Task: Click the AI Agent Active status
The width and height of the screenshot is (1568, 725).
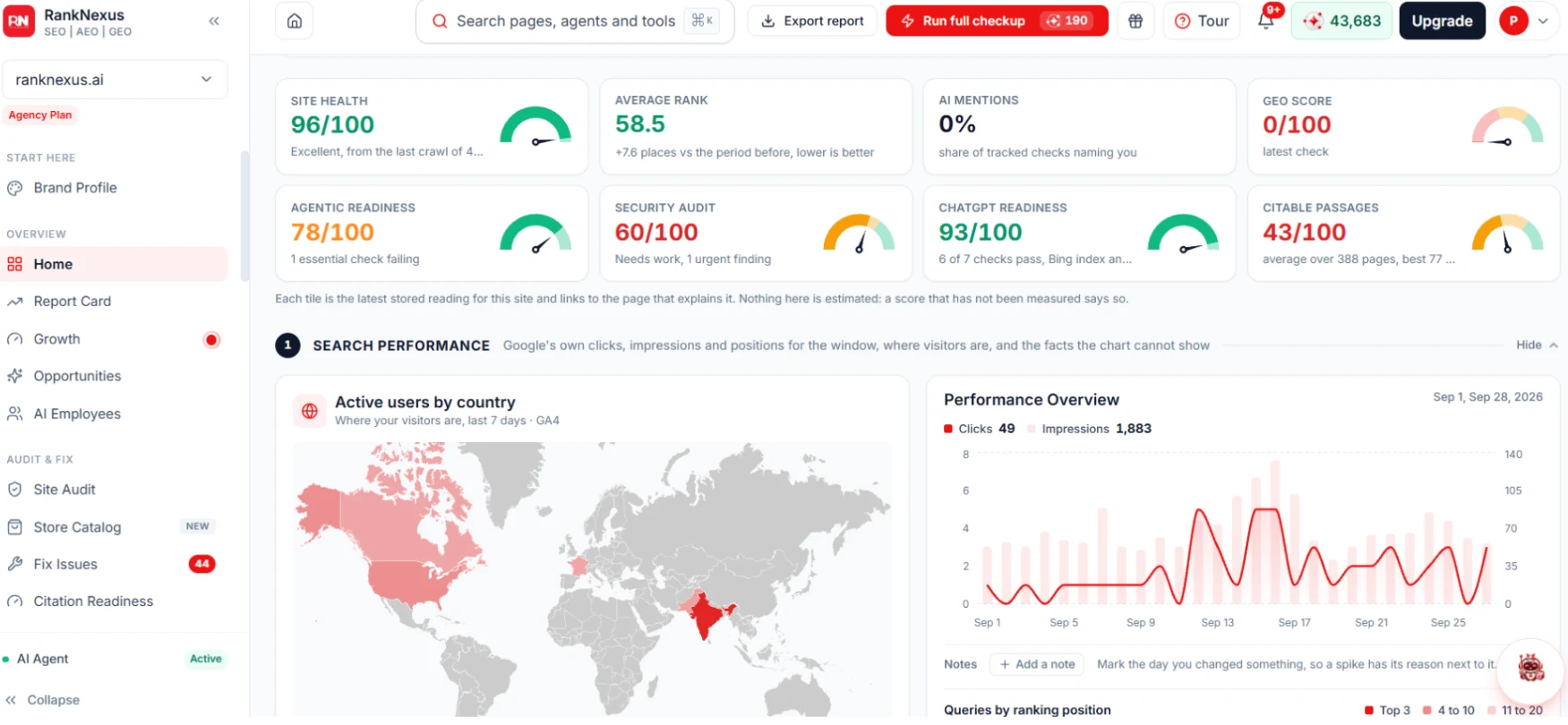Action: click(x=205, y=659)
